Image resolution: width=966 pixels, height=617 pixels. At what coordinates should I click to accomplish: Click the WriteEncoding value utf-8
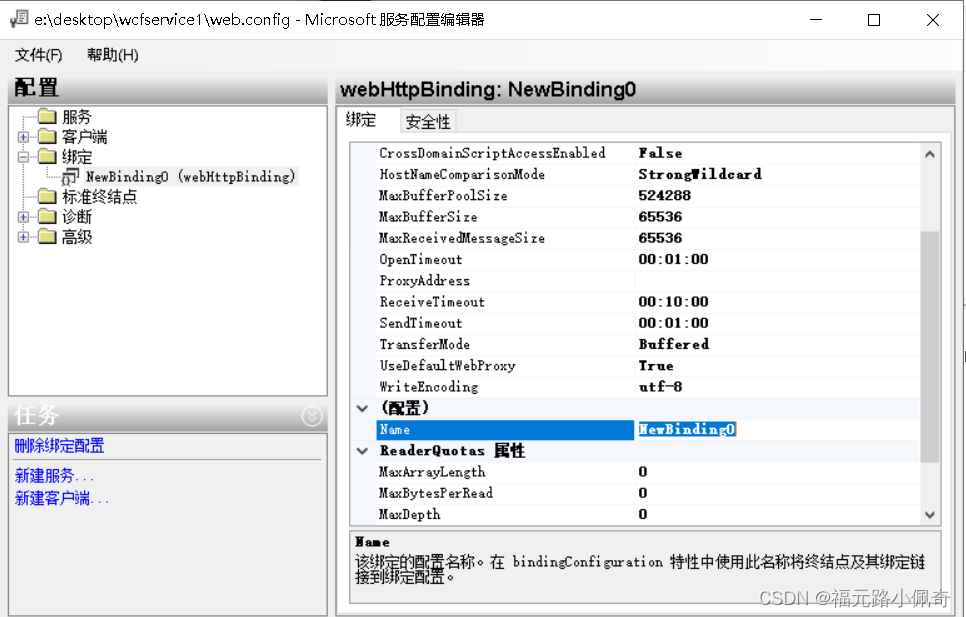pos(660,387)
